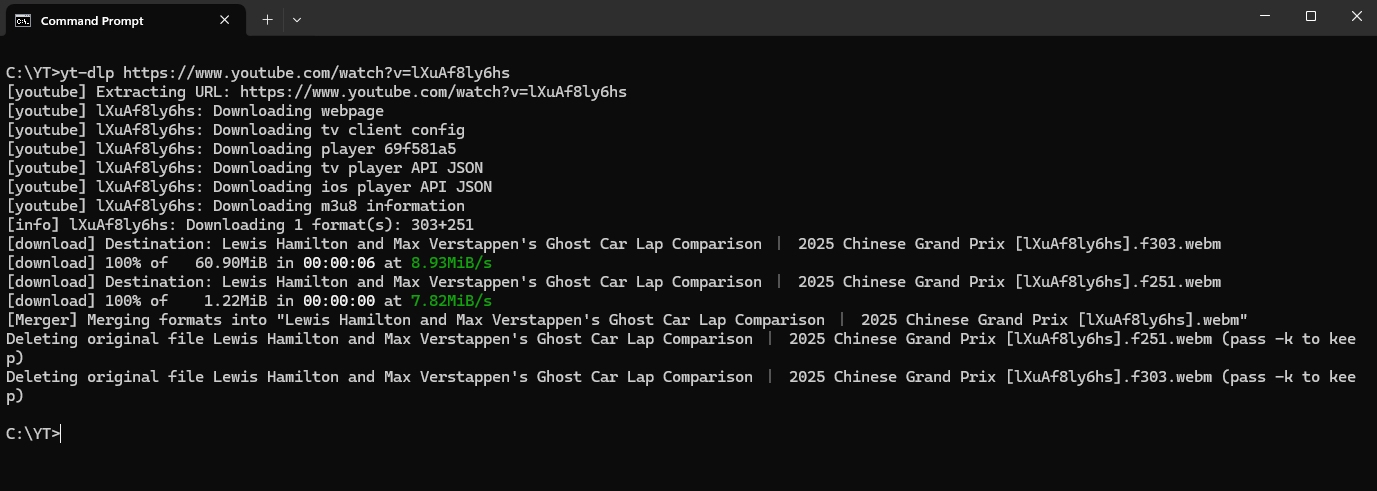The image size is (1377, 491).
Task: Select the Command Prompt tab title
Action: 92,20
